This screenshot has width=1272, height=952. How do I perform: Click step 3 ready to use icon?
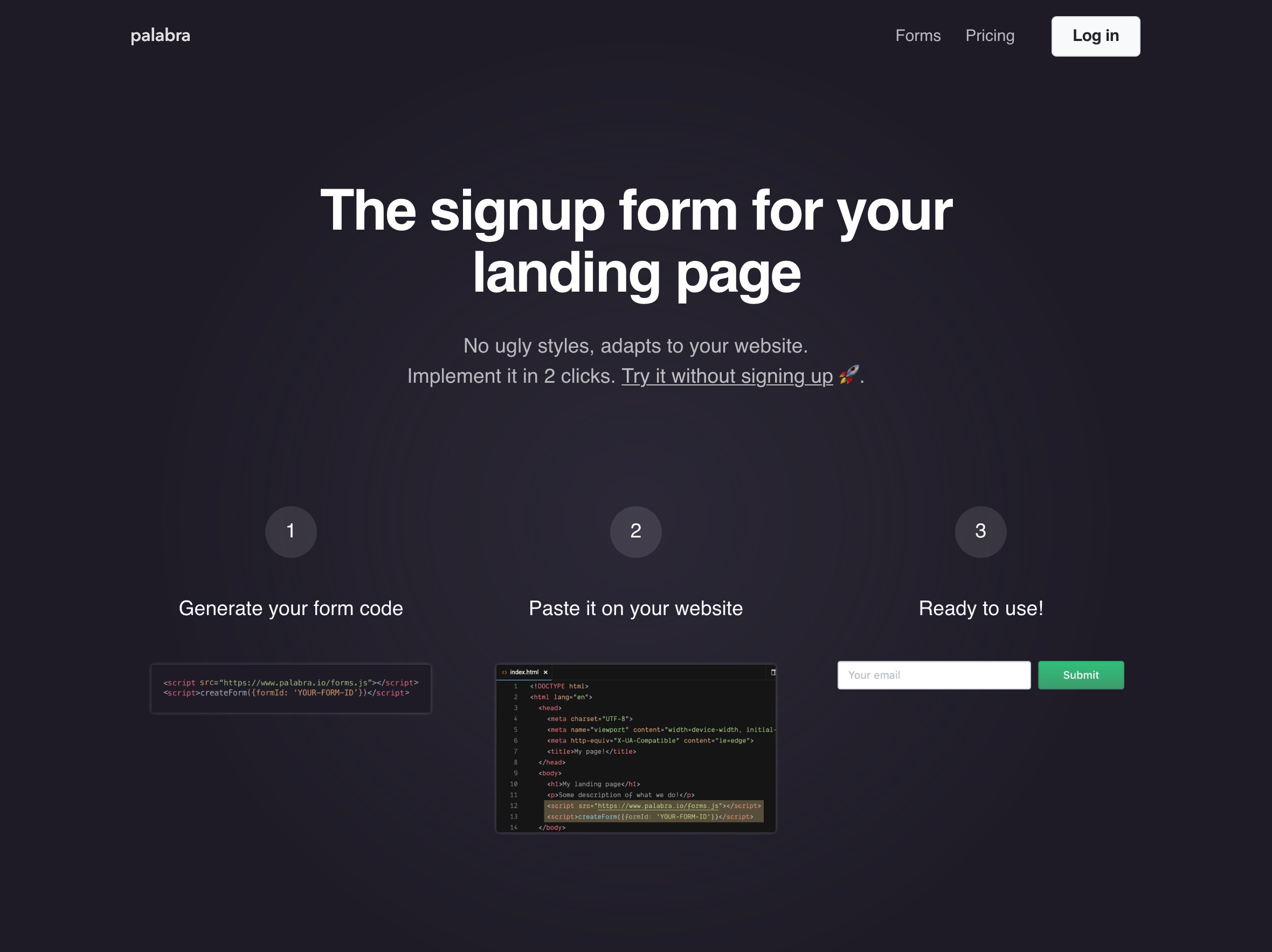pyautogui.click(x=980, y=531)
